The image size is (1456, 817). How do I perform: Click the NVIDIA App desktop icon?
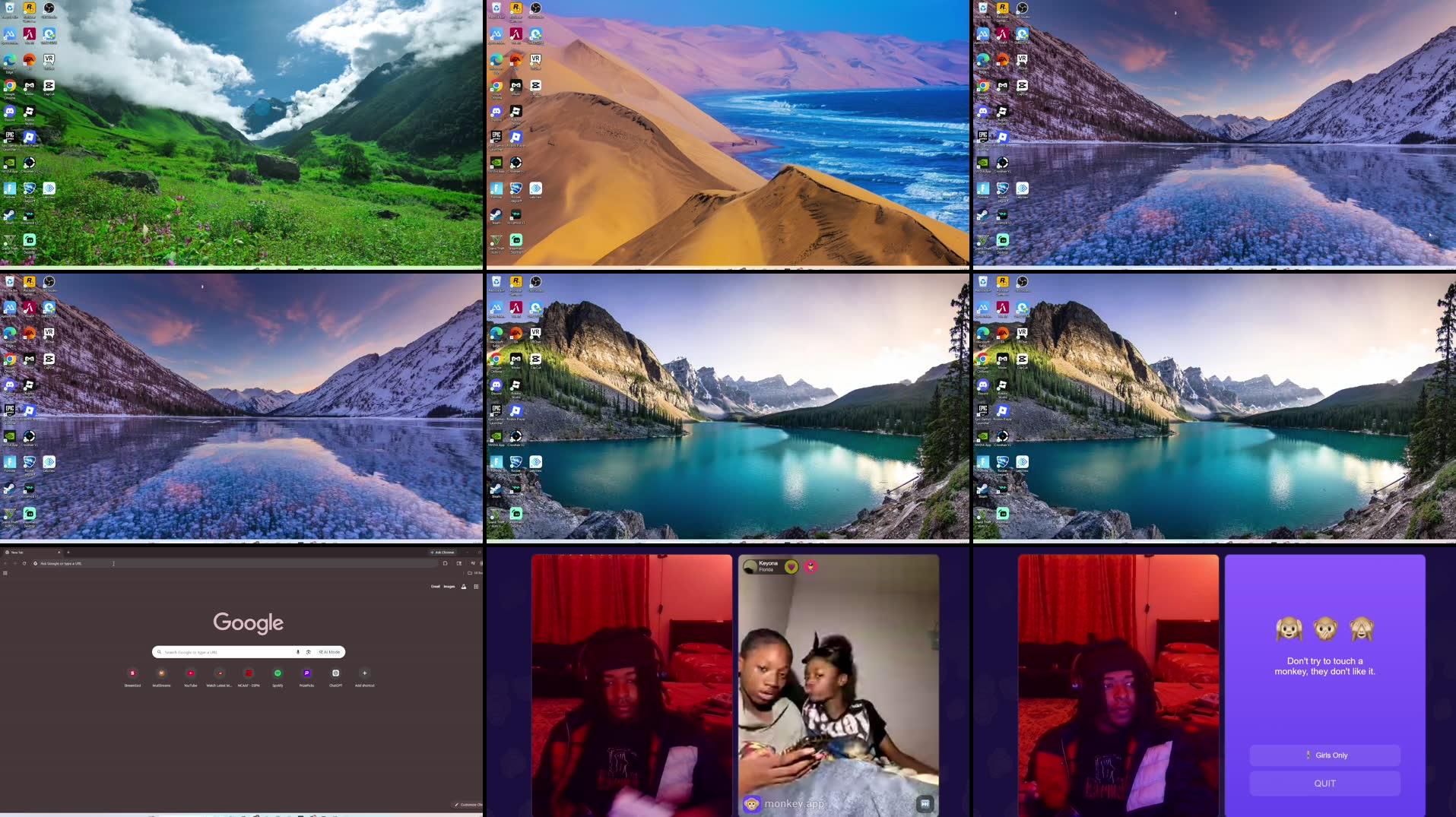pyautogui.click(x=10, y=163)
